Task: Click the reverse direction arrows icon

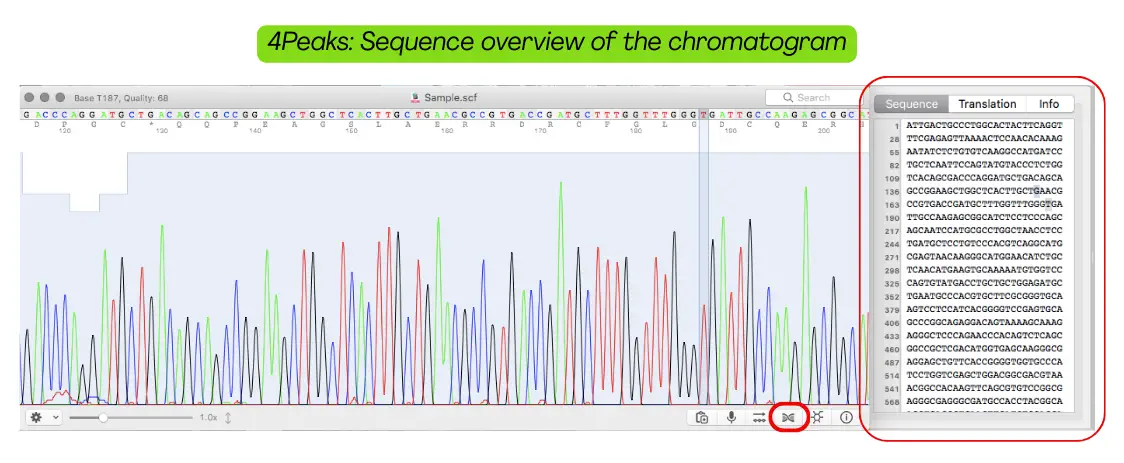Action: coord(759,417)
